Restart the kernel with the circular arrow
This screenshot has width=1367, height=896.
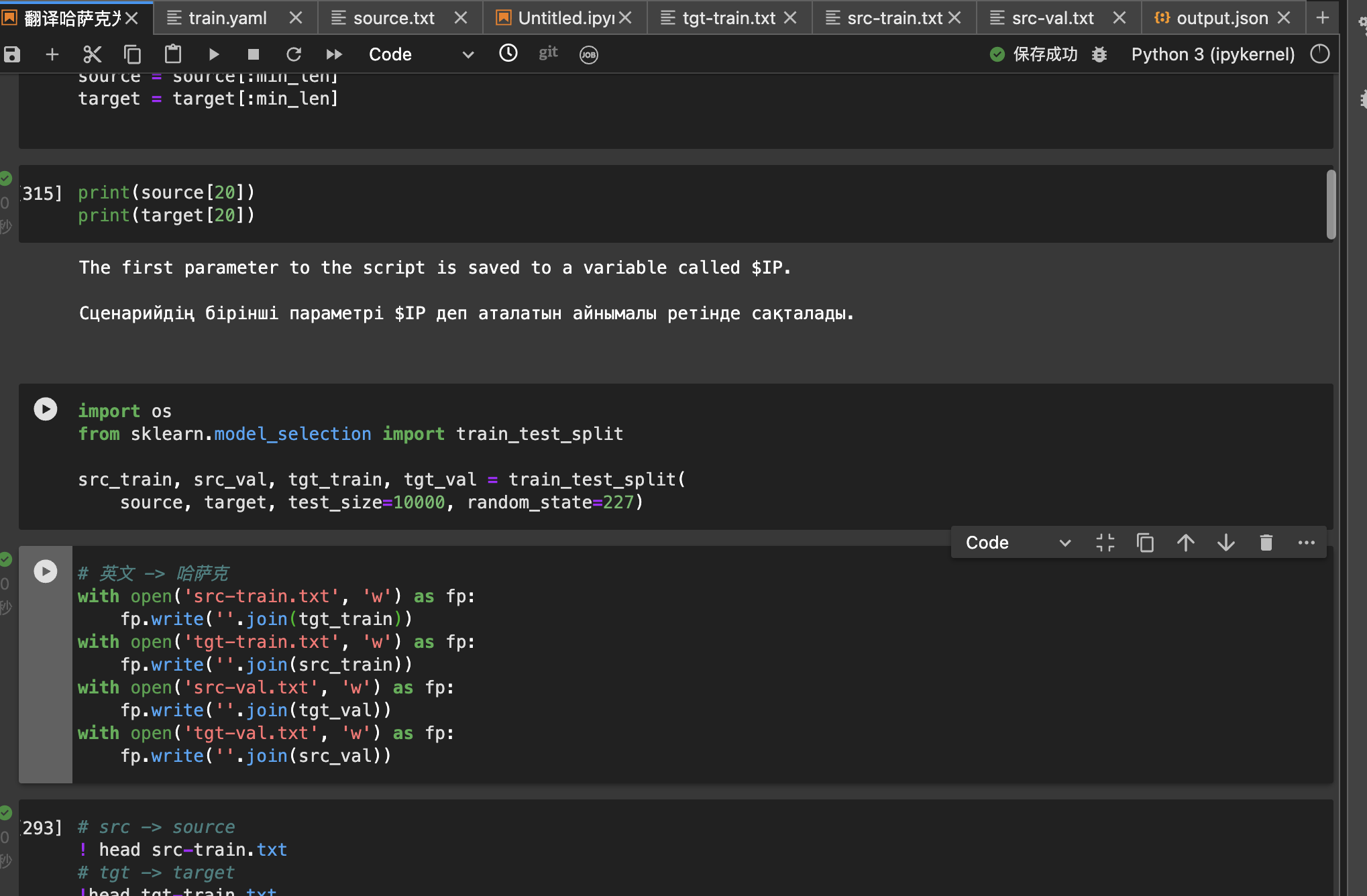(294, 54)
